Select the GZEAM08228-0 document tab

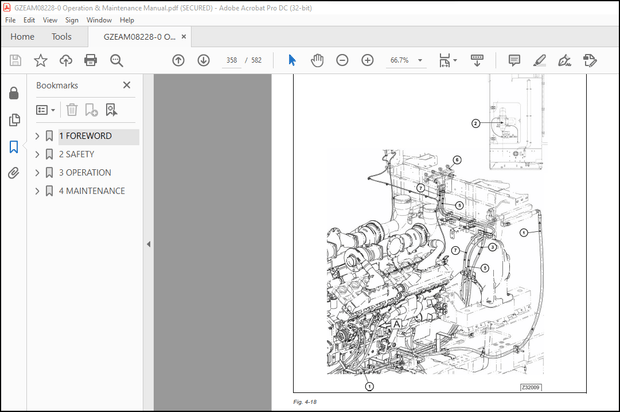click(x=139, y=37)
